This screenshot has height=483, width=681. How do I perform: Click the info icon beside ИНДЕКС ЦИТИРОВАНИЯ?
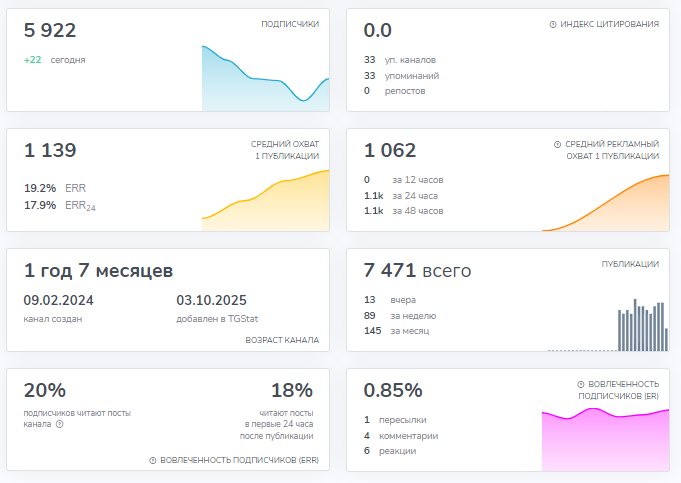(x=553, y=24)
